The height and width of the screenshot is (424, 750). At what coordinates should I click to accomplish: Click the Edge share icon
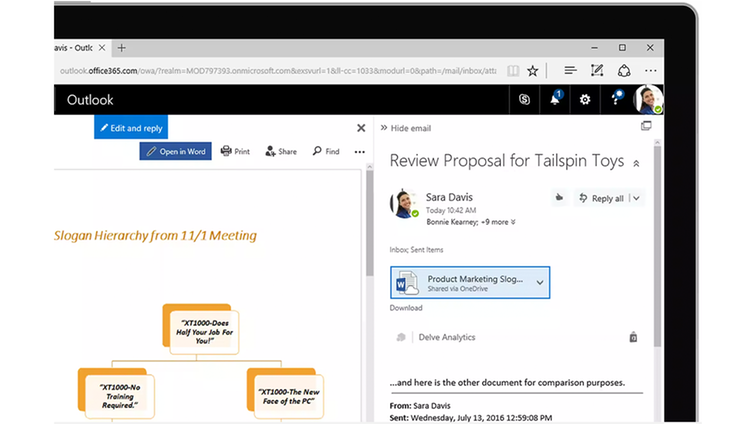[x=624, y=71]
